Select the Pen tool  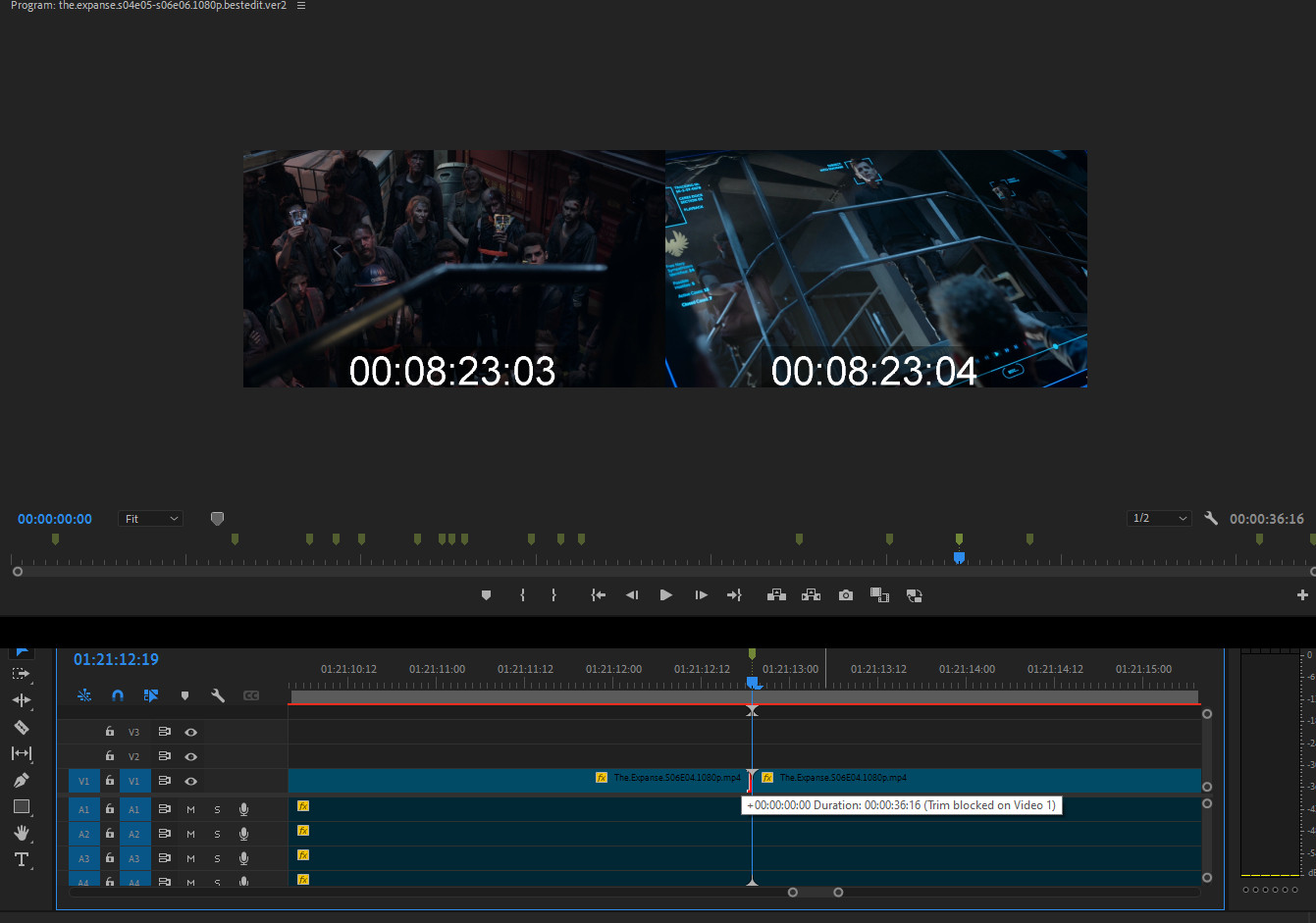(x=21, y=780)
